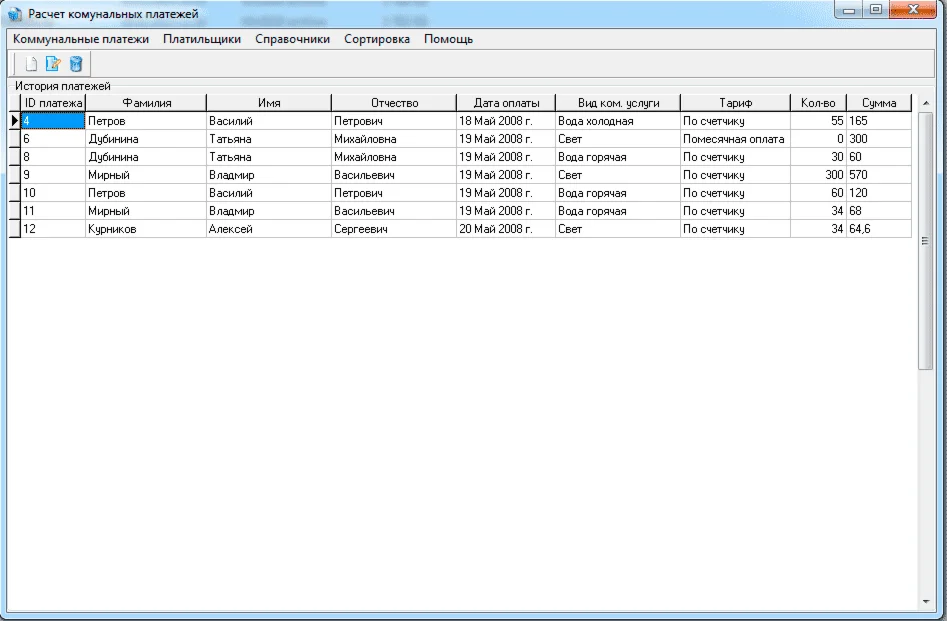This screenshot has width=947, height=621.
Task: Click the application icon in title bar
Action: pos(15,14)
